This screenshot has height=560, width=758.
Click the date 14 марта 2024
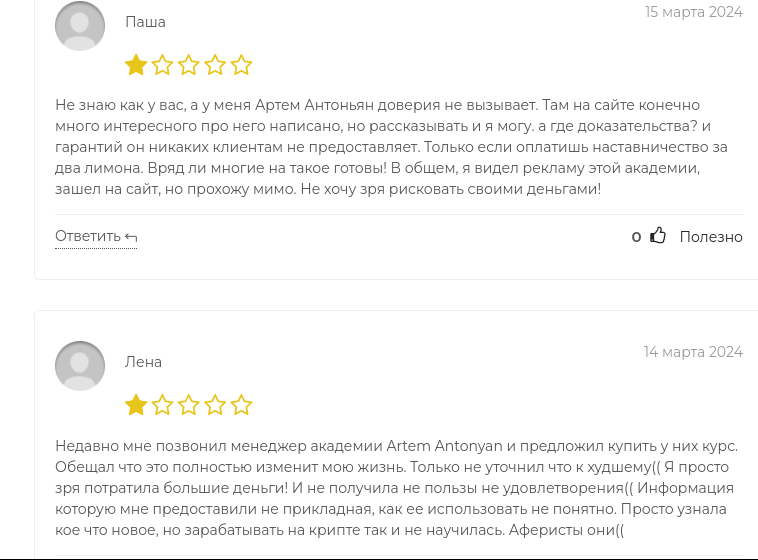click(x=693, y=352)
